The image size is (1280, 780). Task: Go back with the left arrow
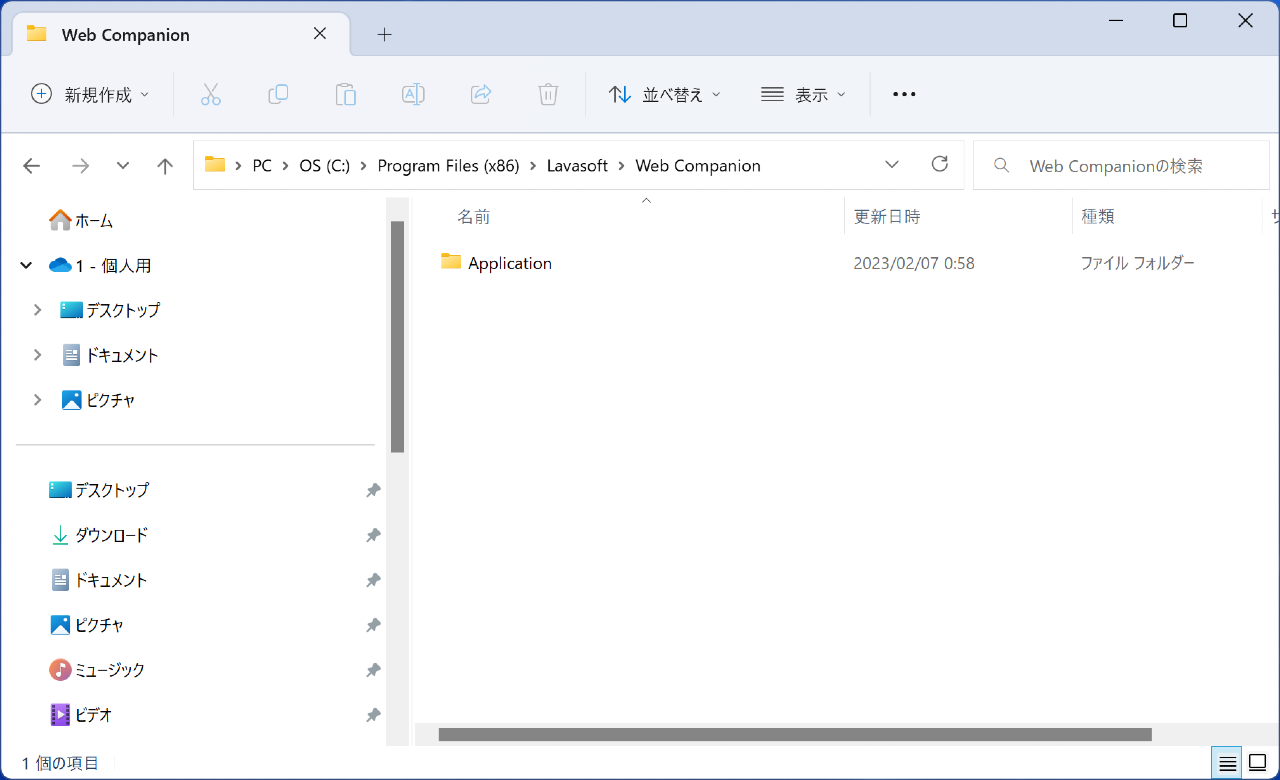pyautogui.click(x=32, y=166)
